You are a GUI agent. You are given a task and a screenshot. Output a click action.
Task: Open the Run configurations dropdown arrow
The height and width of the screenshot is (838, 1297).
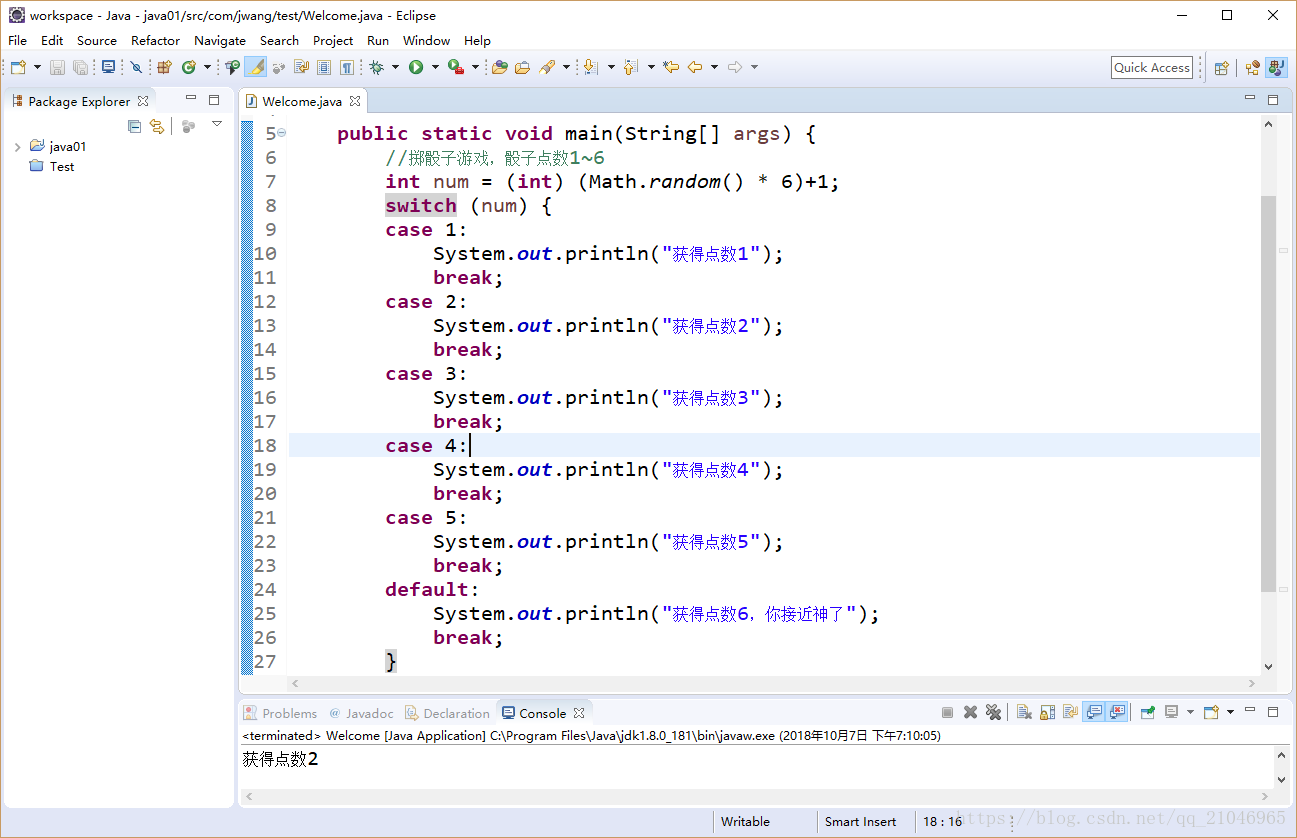pyautogui.click(x=435, y=67)
